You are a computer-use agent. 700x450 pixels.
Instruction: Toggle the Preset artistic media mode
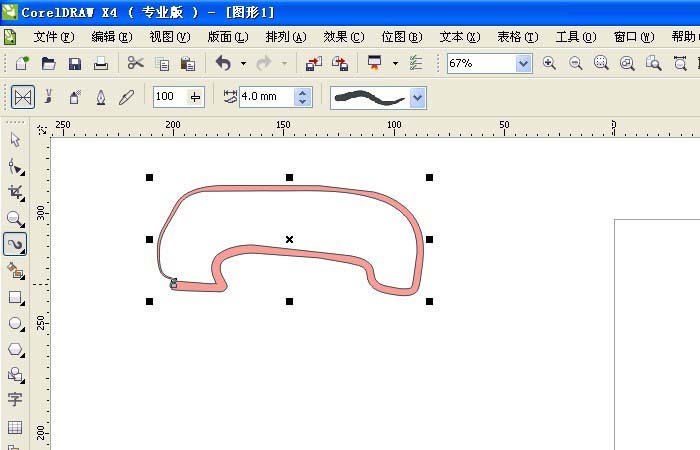point(23,97)
